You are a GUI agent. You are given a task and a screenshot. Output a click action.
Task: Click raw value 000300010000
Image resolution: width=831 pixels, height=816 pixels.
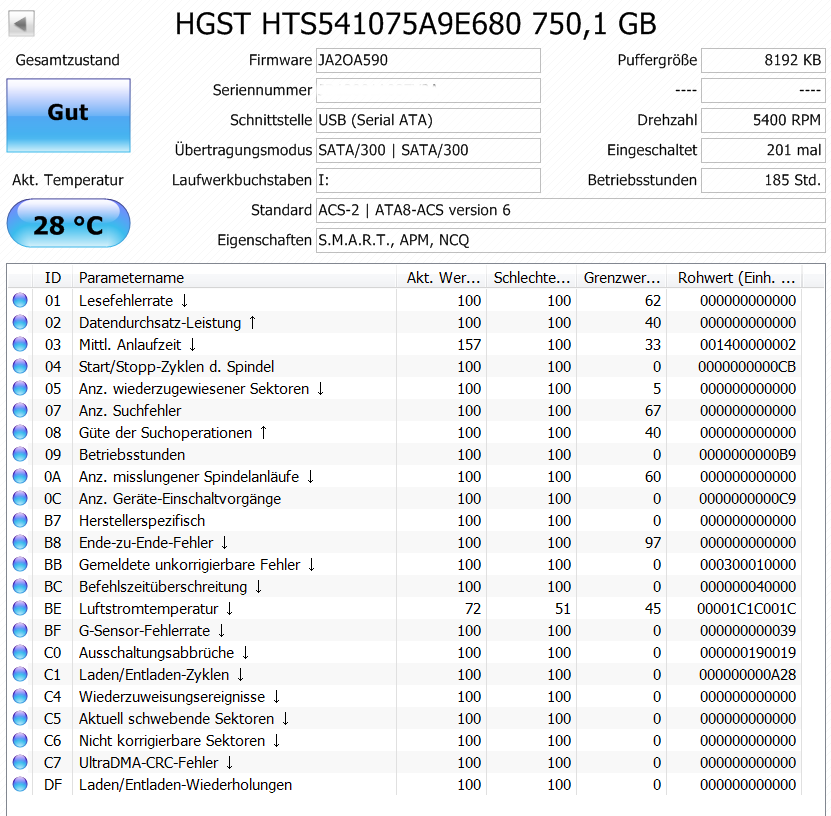[747, 565]
